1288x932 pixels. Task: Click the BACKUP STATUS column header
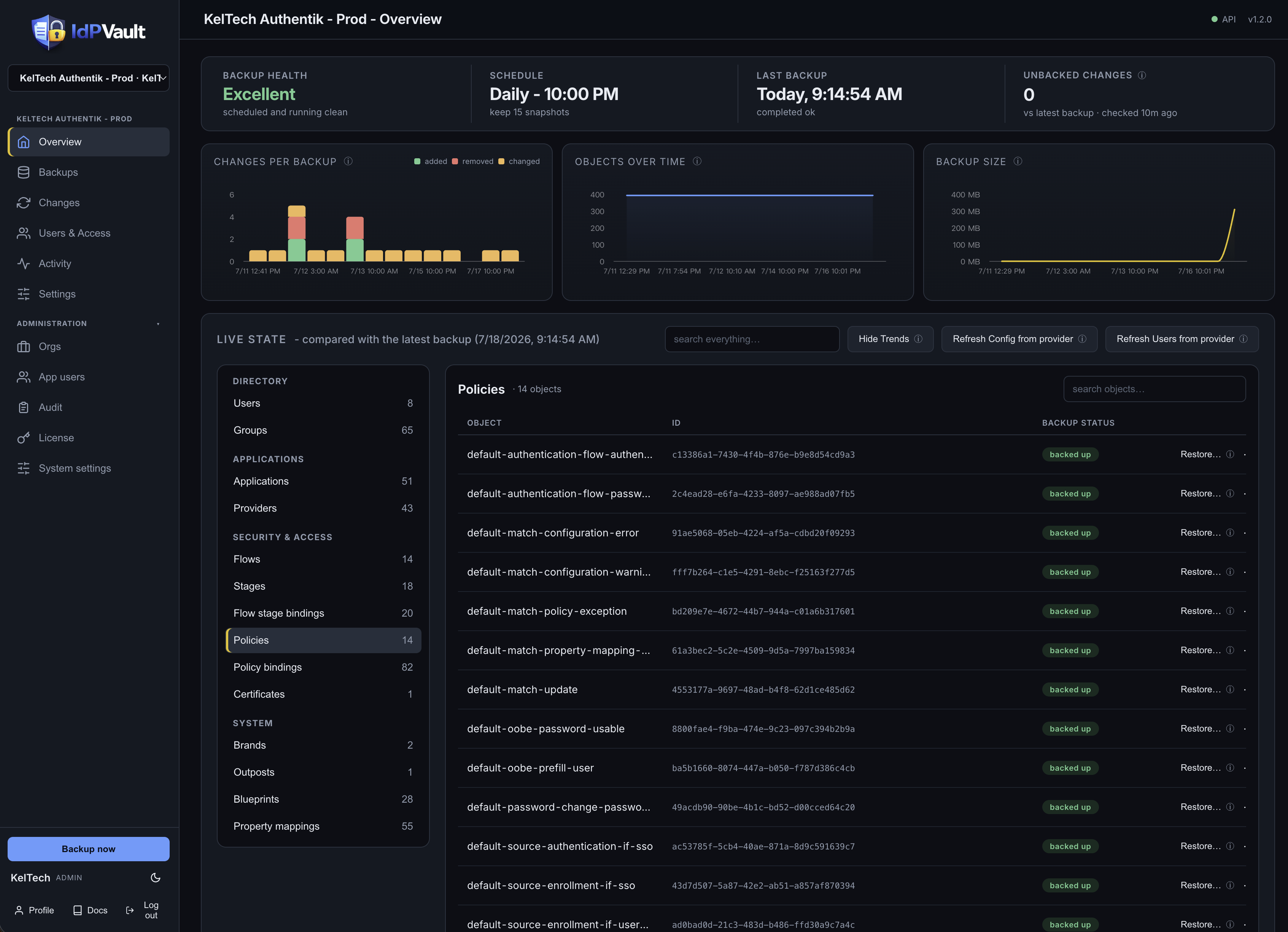click(x=1078, y=423)
